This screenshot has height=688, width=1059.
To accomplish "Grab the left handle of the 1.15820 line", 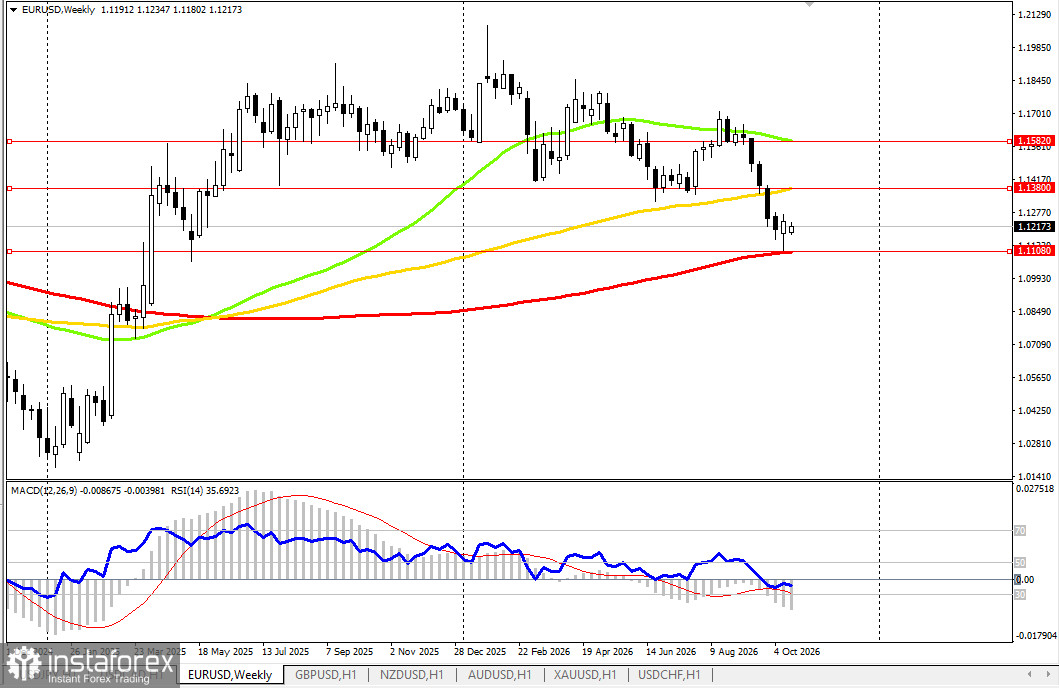I will [9, 141].
